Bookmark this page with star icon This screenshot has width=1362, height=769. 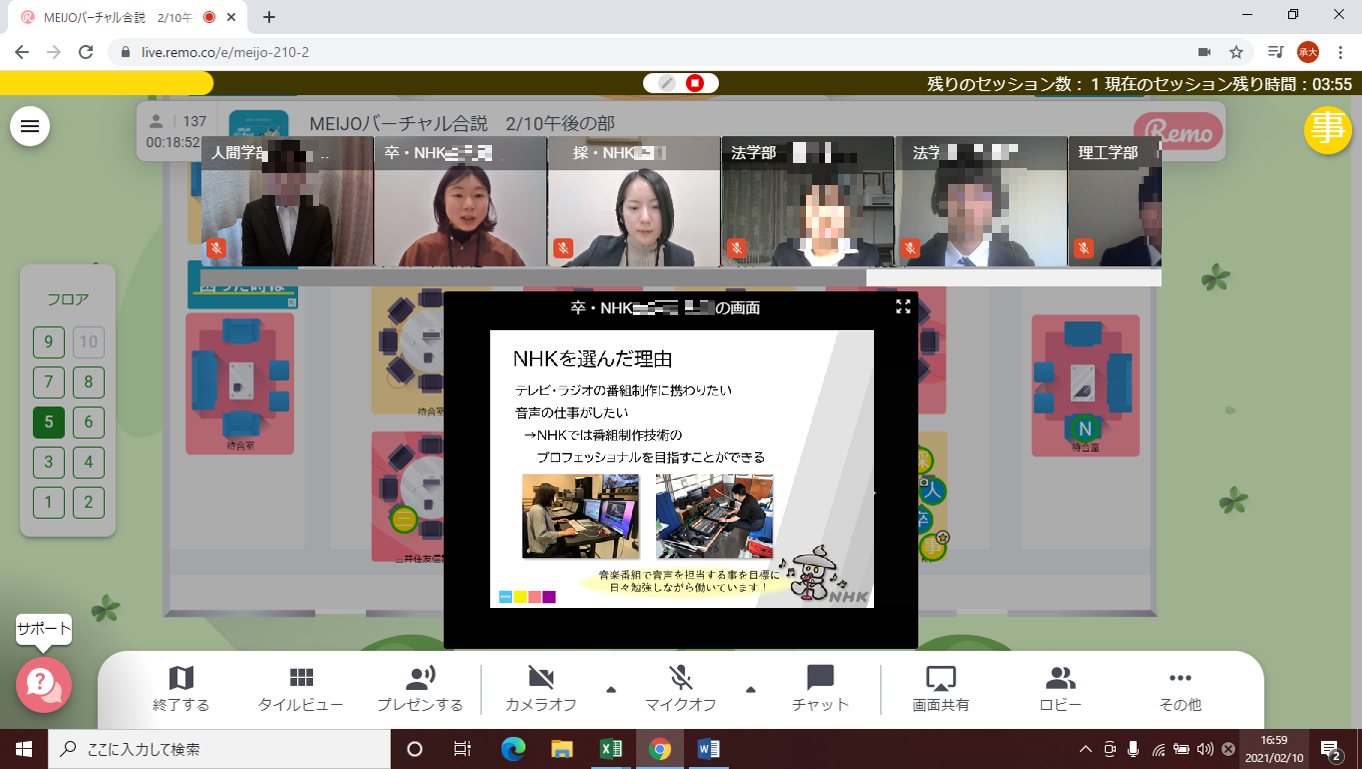click(x=1236, y=52)
